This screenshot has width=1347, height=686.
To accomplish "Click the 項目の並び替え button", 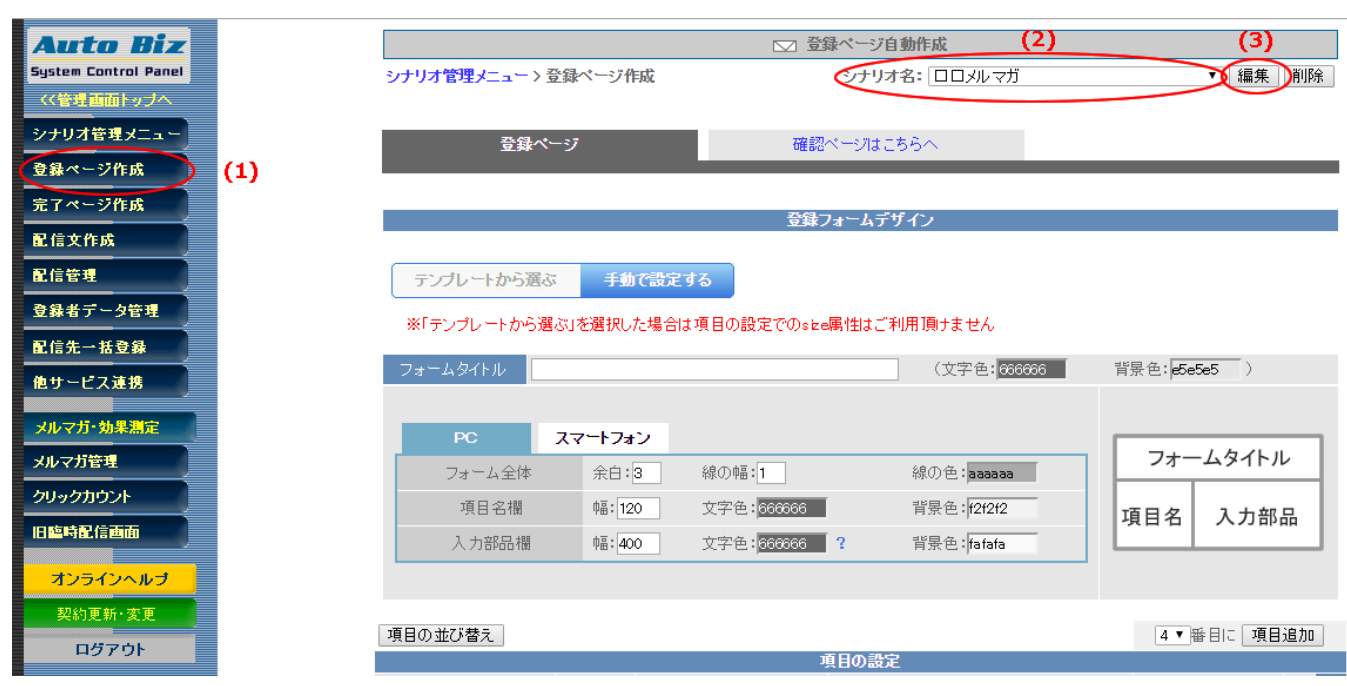I will pyautogui.click(x=441, y=635).
